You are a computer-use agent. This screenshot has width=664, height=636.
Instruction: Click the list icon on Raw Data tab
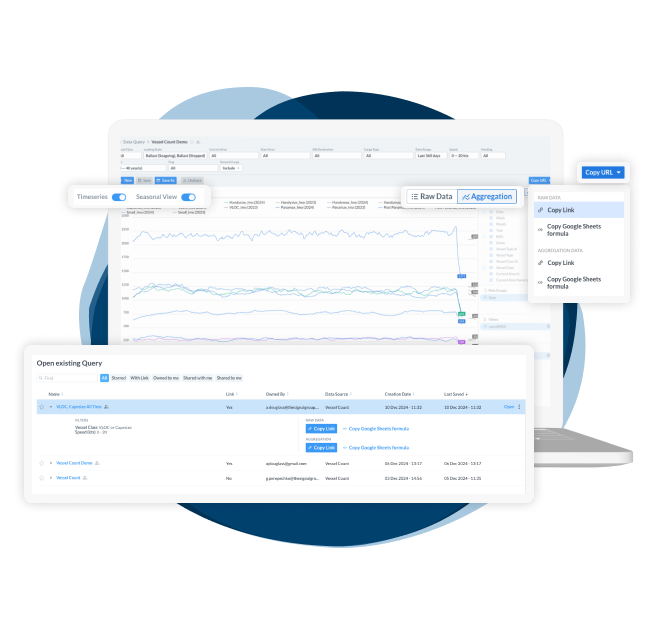click(x=415, y=197)
